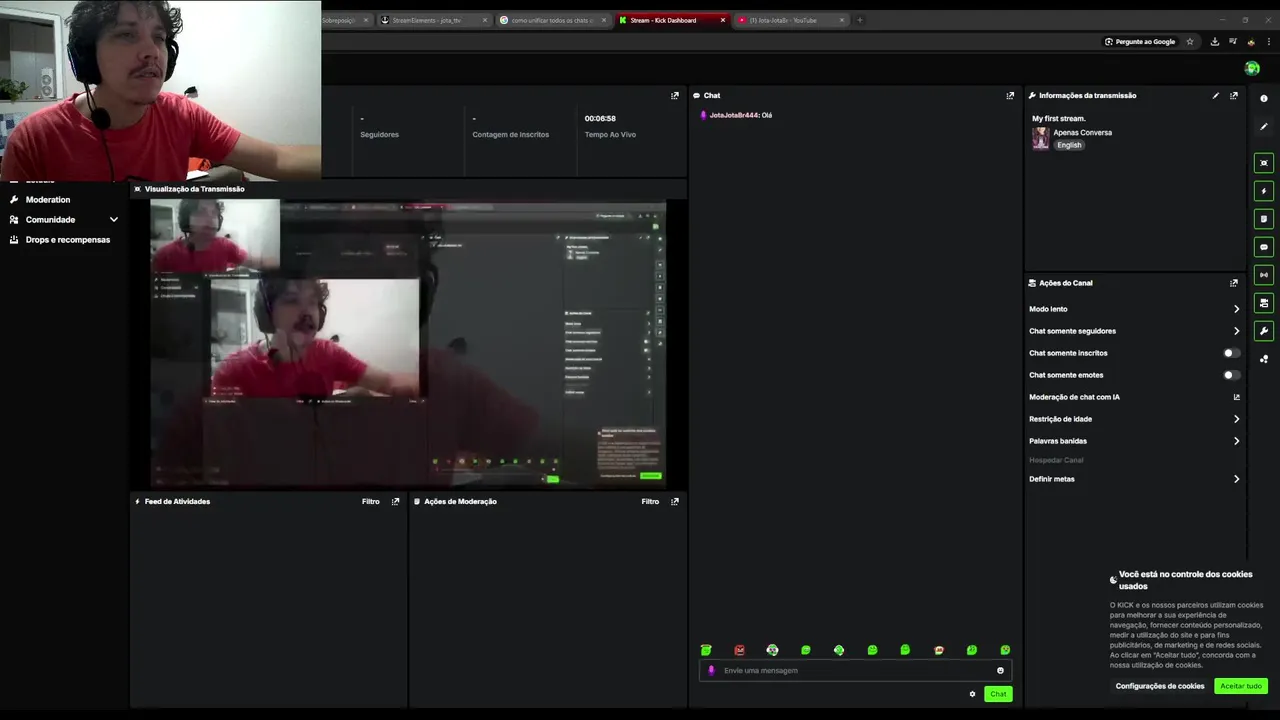Screen dimensions: 1280x720
Task: Focus the Envie uma mensagem input
Action: point(855,671)
